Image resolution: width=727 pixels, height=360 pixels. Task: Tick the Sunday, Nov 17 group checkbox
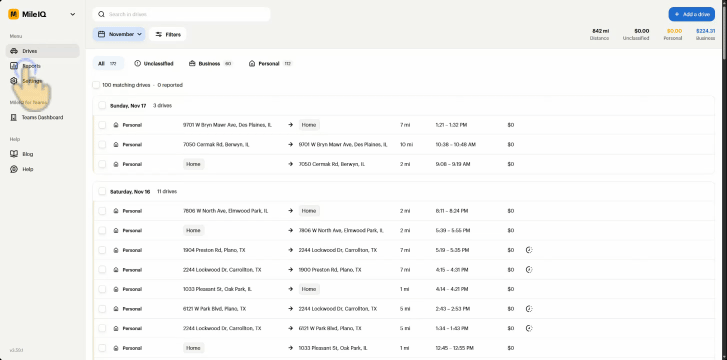coord(102,106)
